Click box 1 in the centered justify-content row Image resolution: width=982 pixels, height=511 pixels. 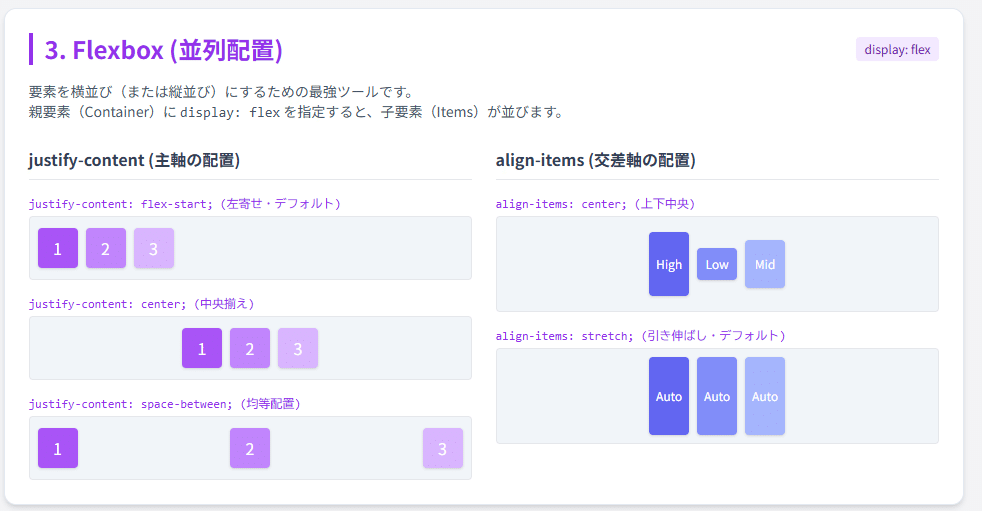tap(202, 348)
